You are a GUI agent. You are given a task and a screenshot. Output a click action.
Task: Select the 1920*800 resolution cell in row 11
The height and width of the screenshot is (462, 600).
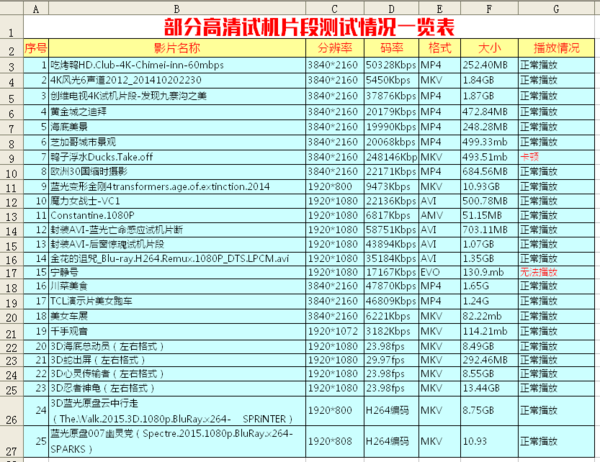335,187
